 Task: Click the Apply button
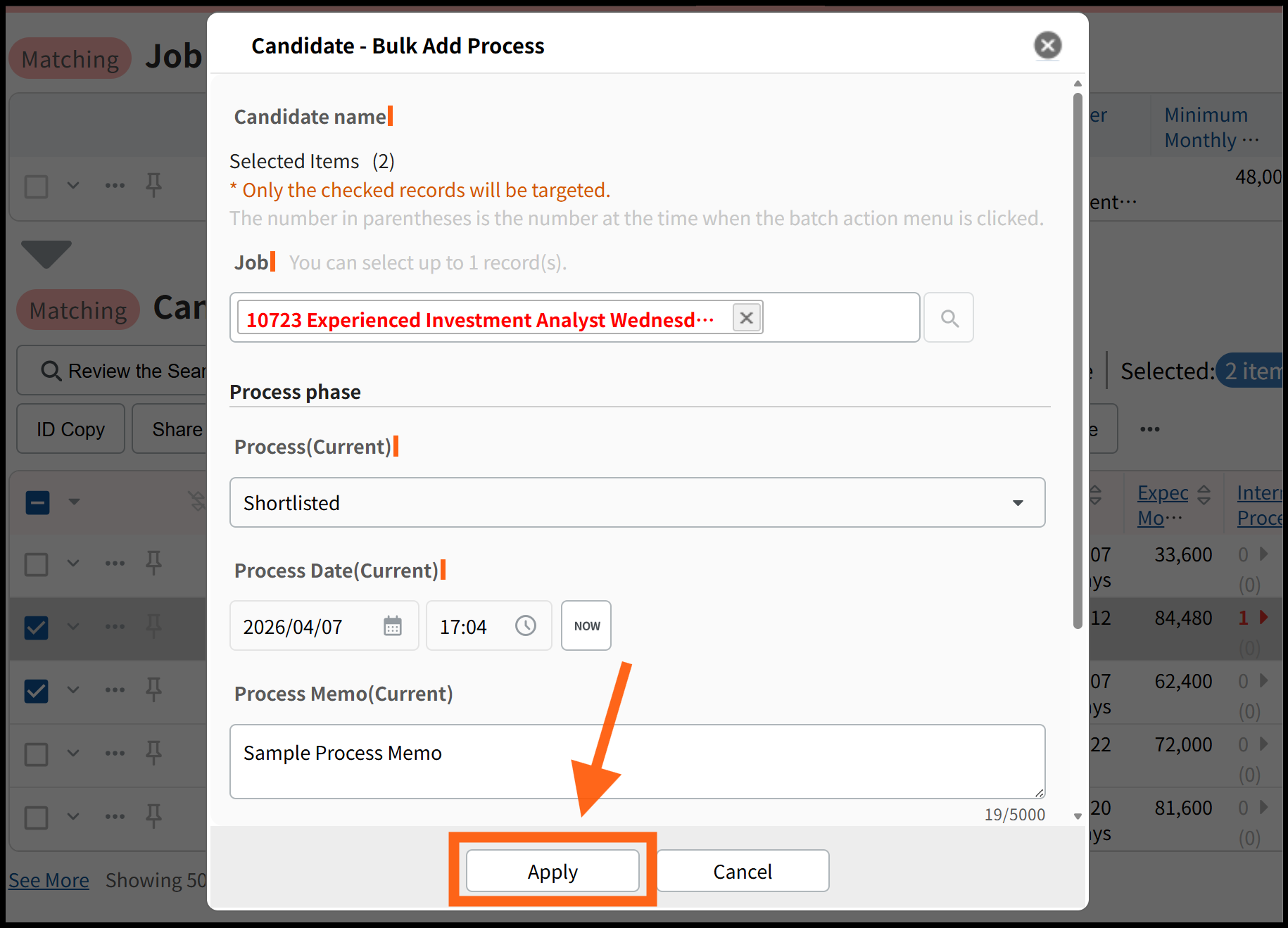553,871
